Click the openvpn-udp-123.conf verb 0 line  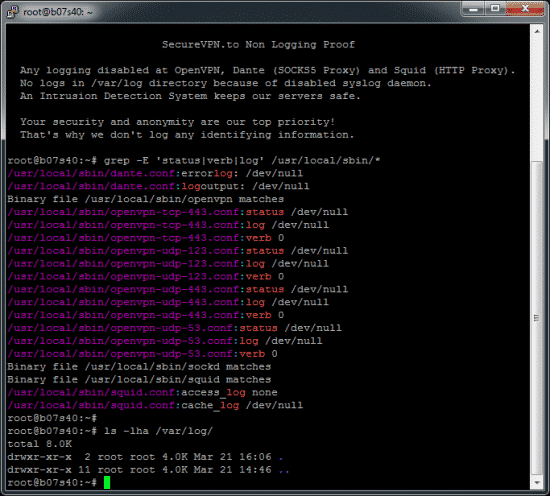146,276
